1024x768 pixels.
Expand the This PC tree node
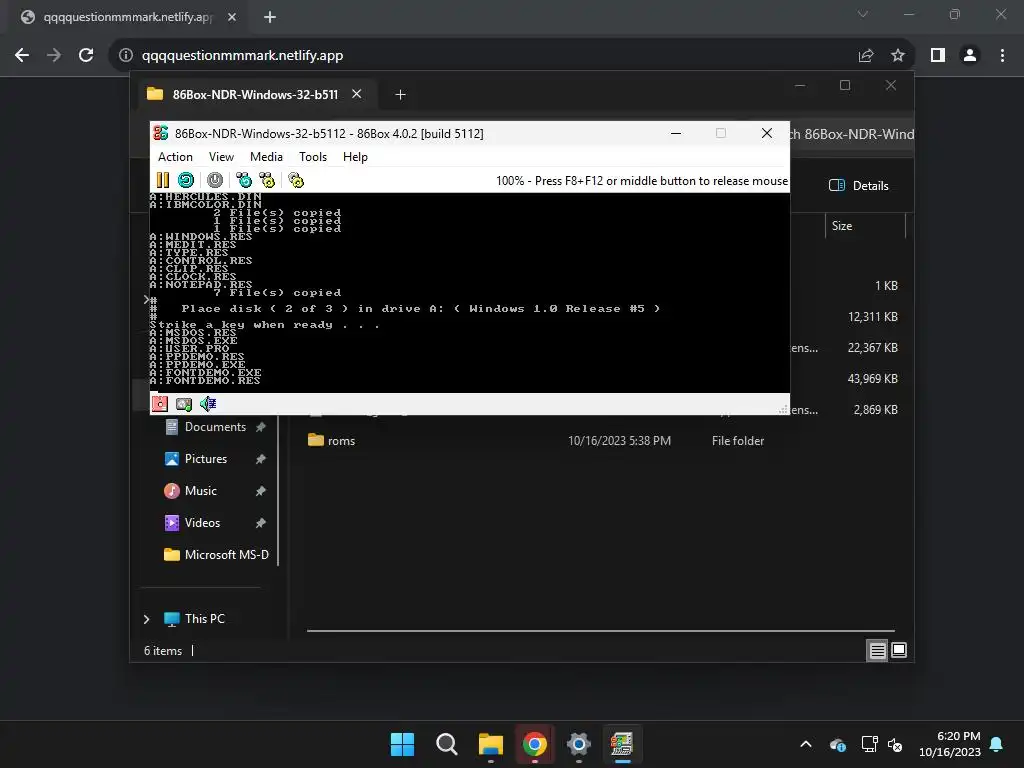pos(147,619)
